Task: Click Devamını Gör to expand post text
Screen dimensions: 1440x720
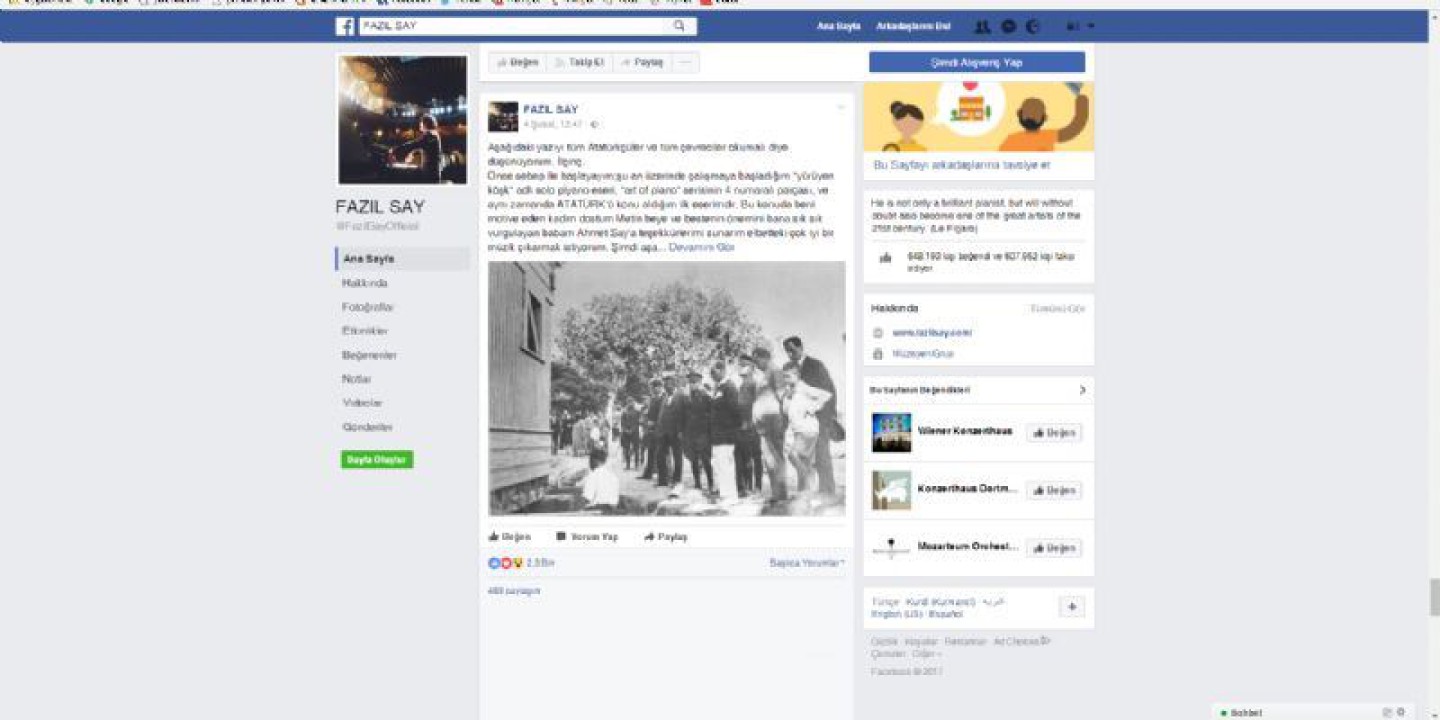Action: pos(701,247)
